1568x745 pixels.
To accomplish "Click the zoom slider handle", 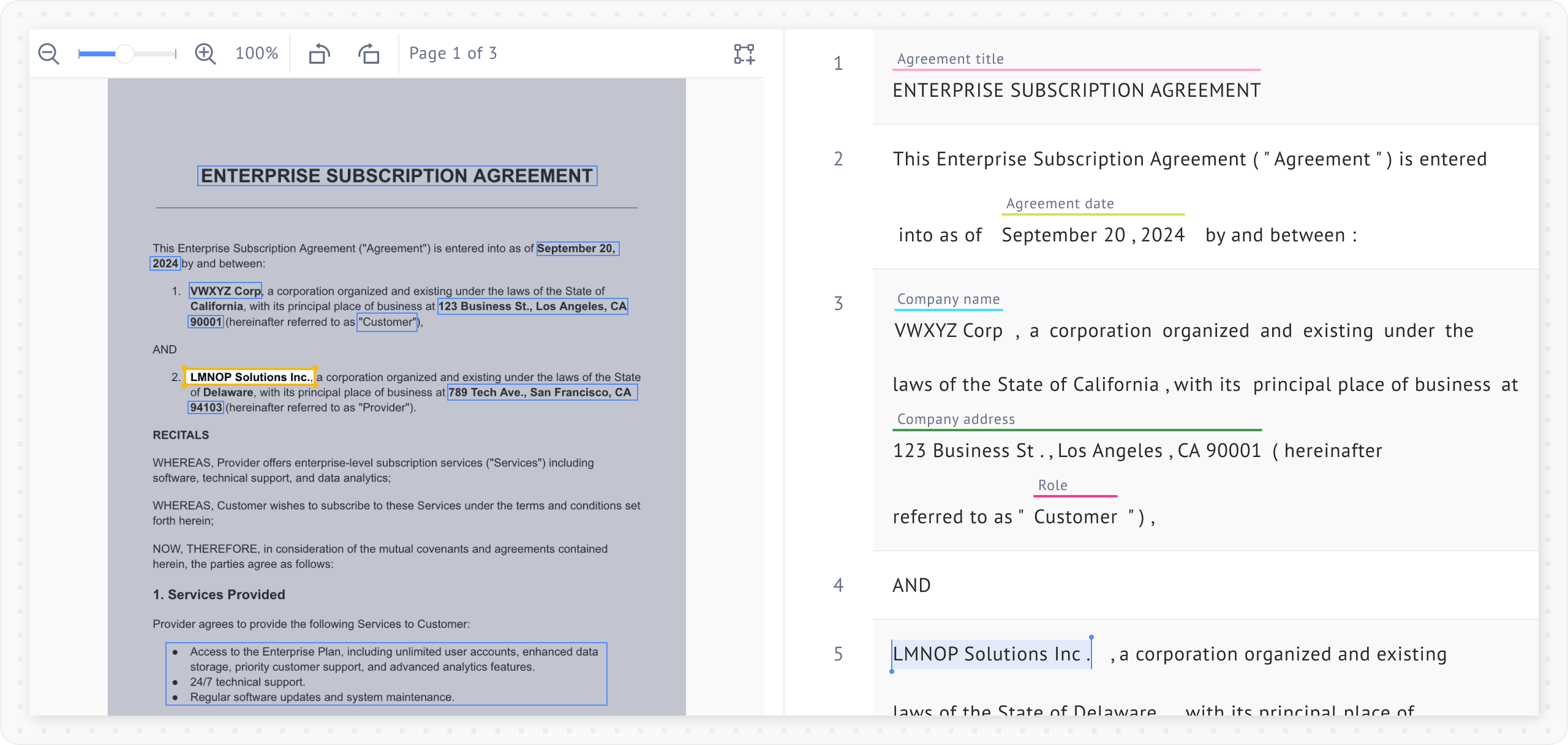I will 125,54.
